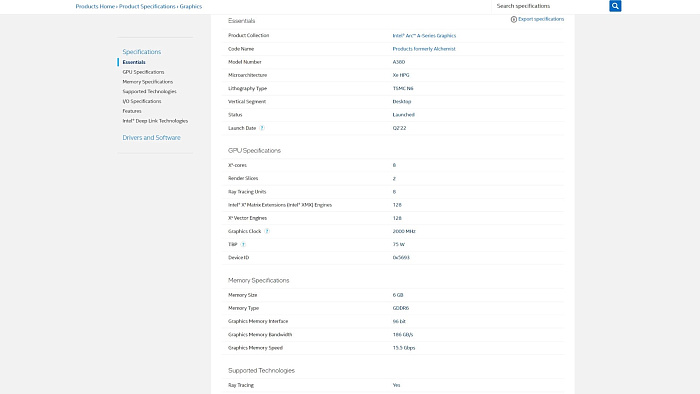Open Intel Arc A-Series Graphics collection link
700x394 pixels.
coord(424,36)
